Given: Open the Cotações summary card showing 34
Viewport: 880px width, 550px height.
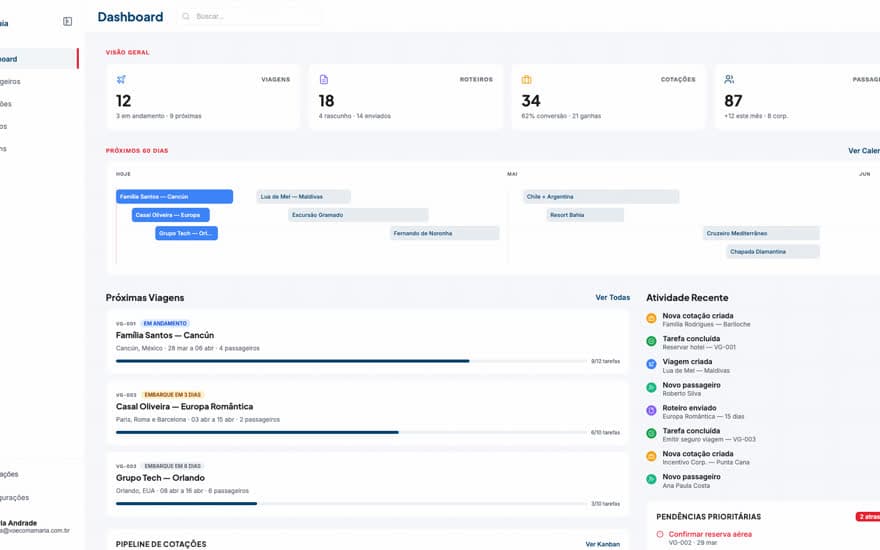Looking at the screenshot, I should pyautogui.click(x=608, y=97).
